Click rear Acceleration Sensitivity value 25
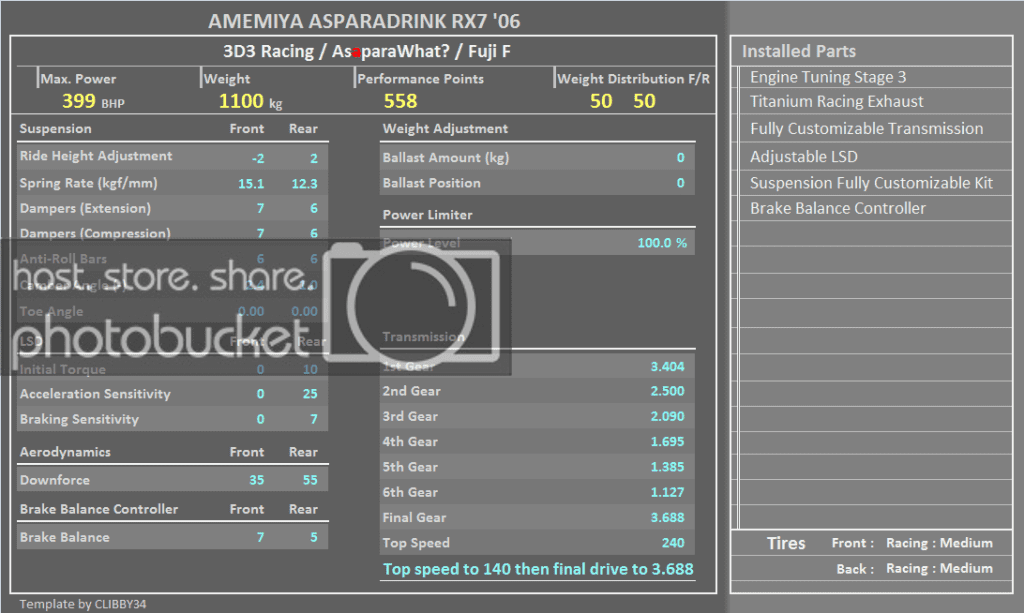Screen dimensions: 1024x613 [310, 394]
